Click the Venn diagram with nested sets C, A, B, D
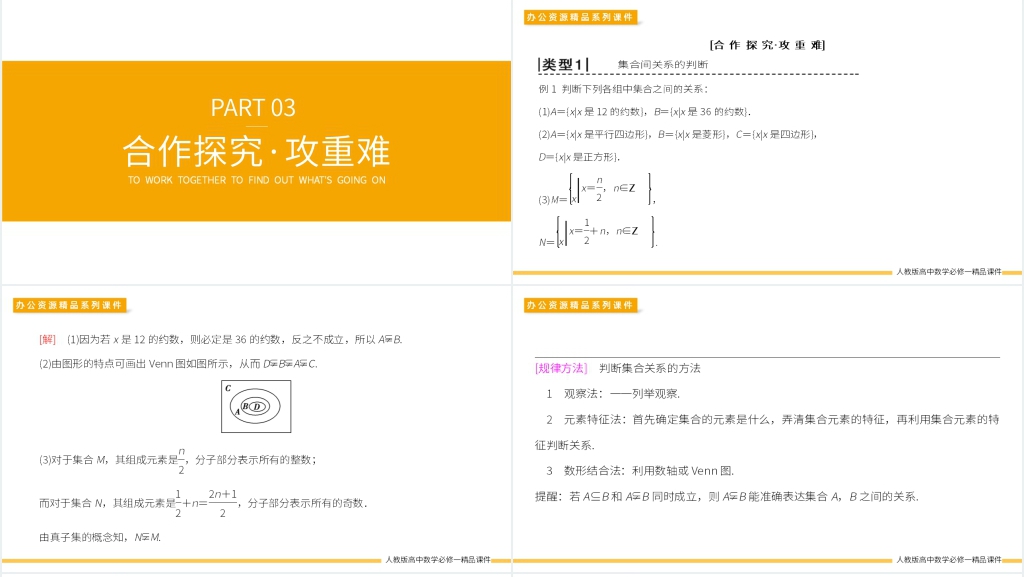The image size is (1024, 577). [x=256, y=407]
